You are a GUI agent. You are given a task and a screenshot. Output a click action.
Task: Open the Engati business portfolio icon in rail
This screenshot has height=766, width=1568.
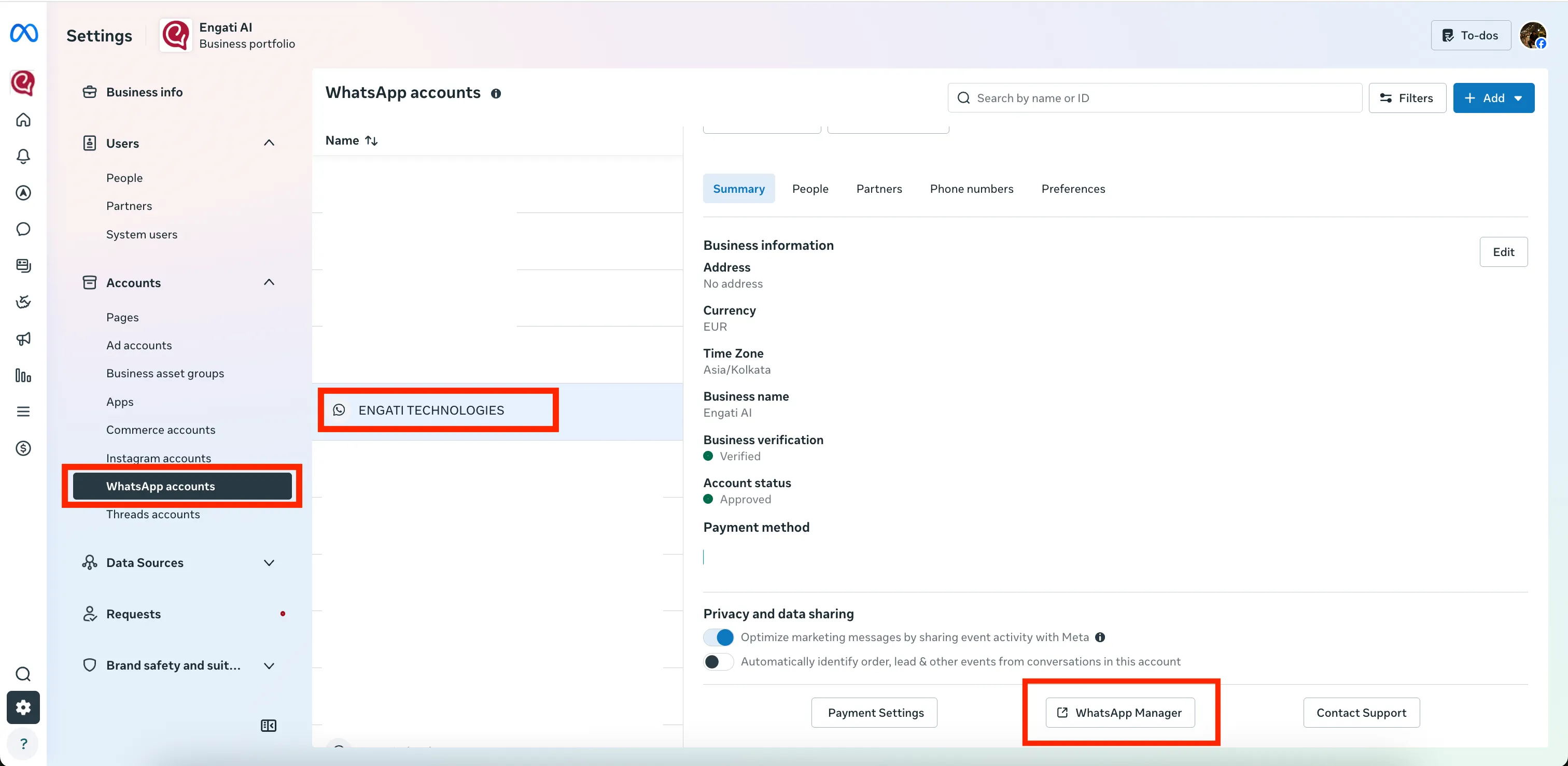point(23,83)
